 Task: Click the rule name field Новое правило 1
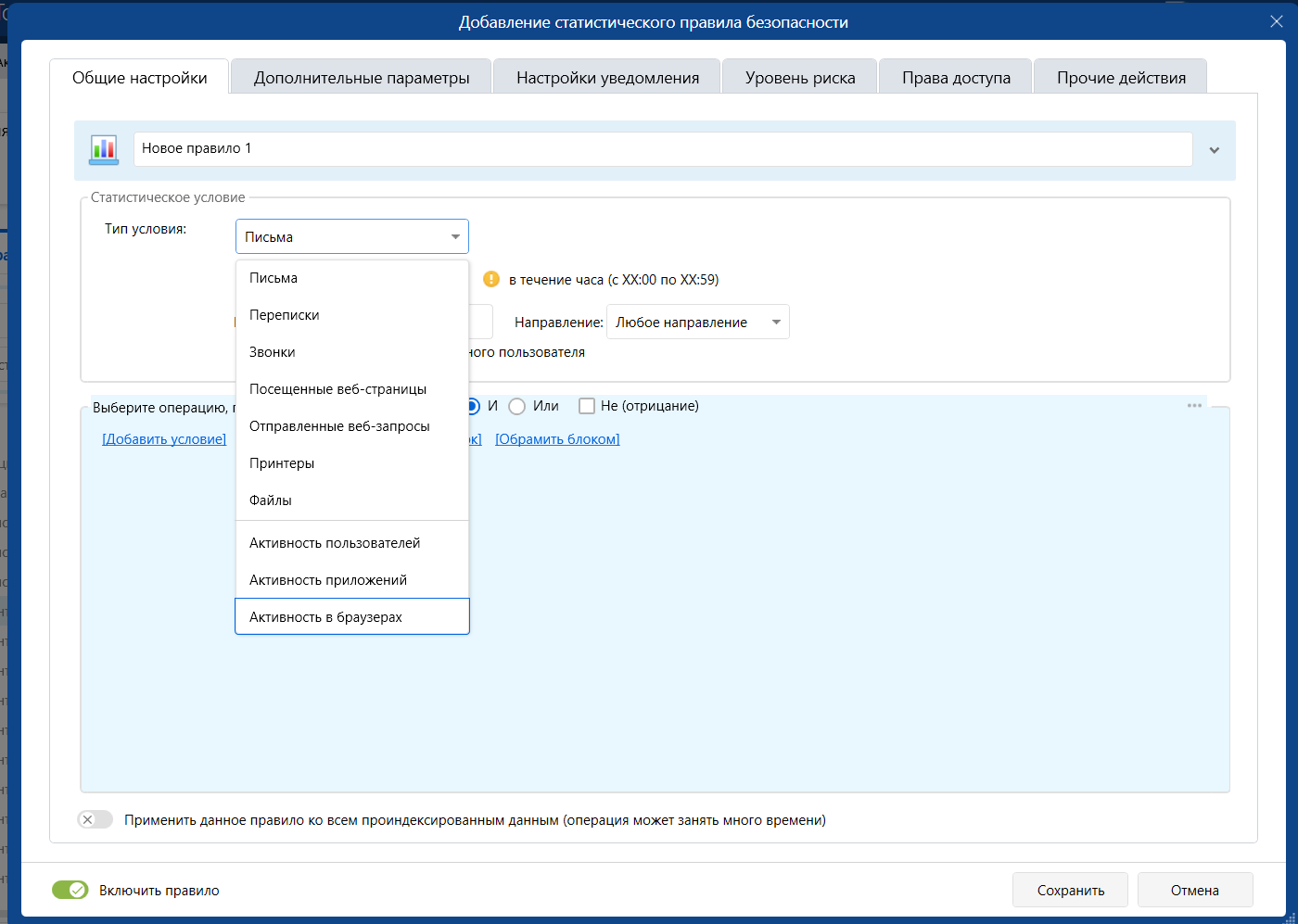click(663, 149)
